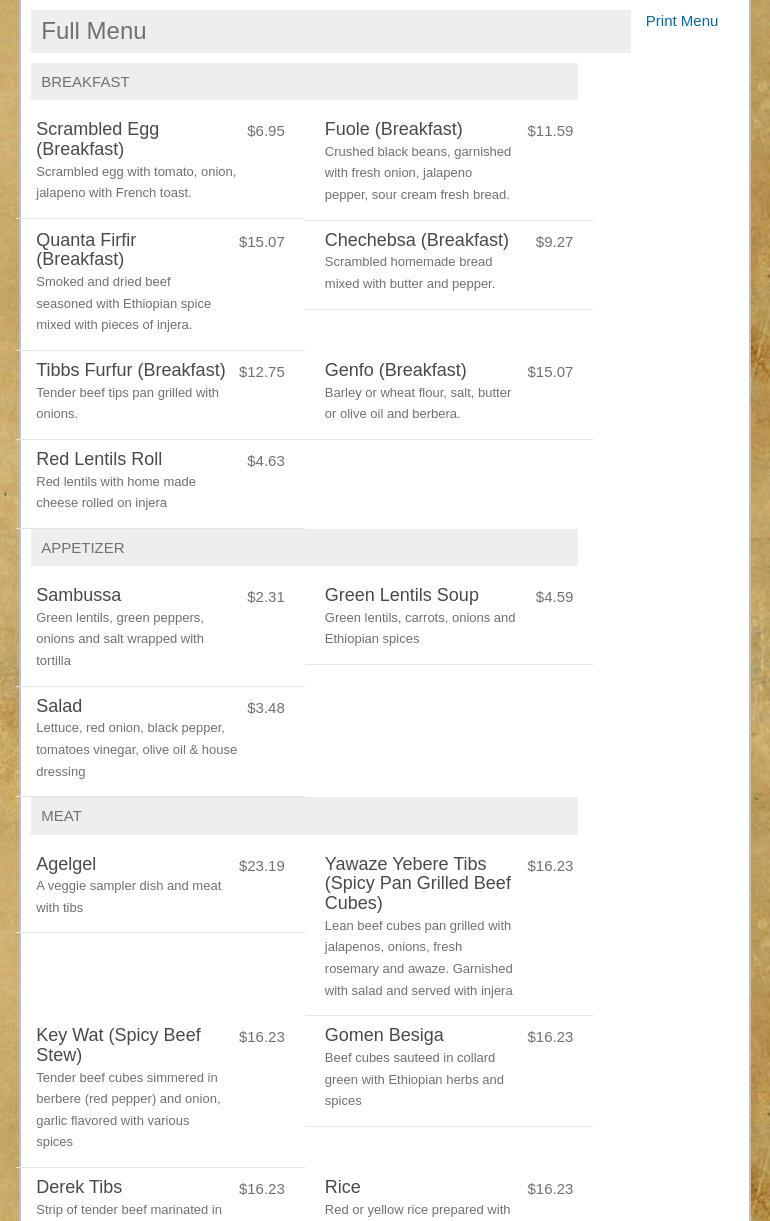Select the Agelgel meat dish title
The width and height of the screenshot is (770, 1221).
[x=66, y=864]
